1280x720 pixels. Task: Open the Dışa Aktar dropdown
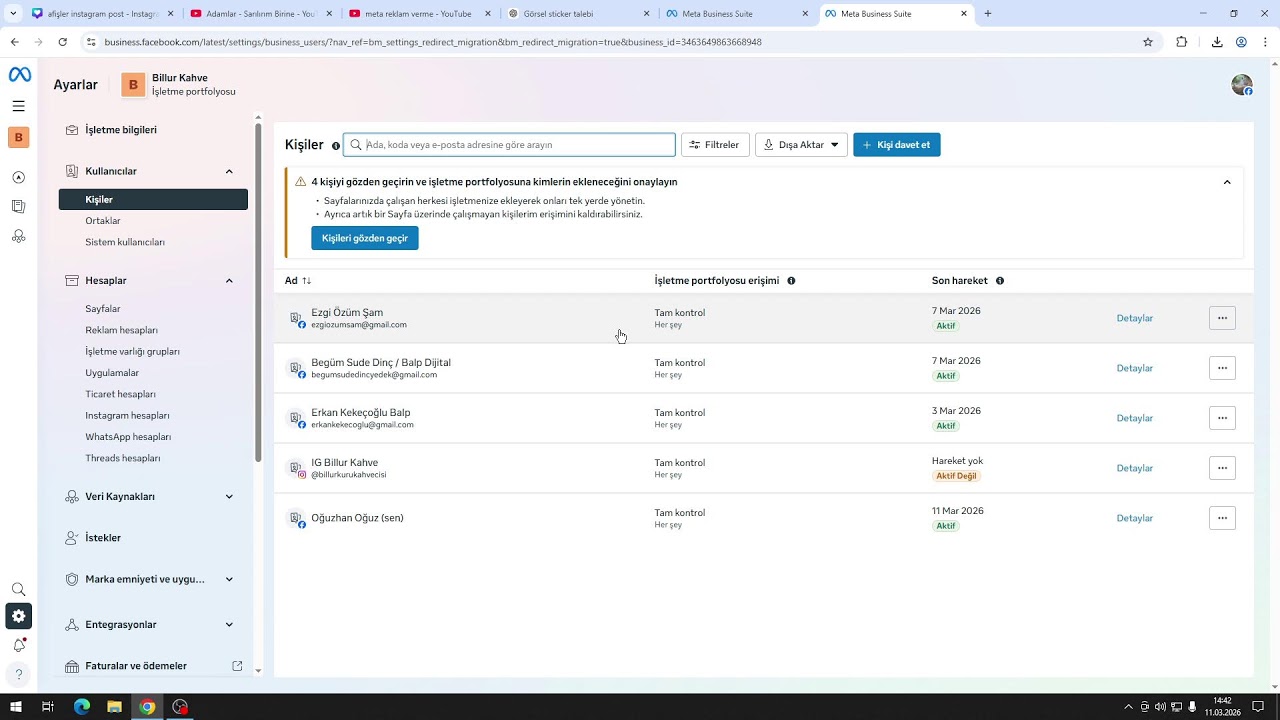point(801,145)
